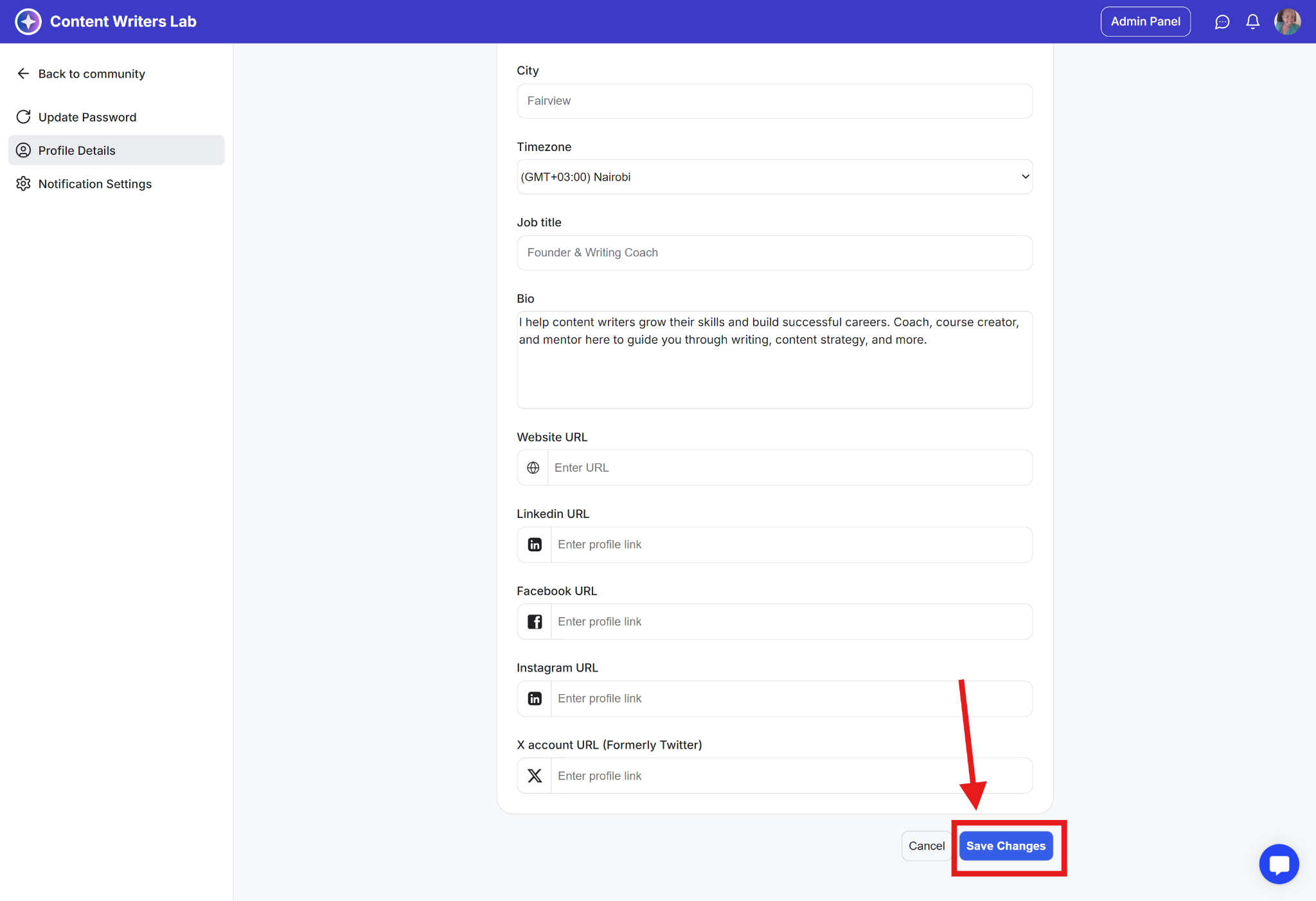
Task: Open the support chat widget bubble
Action: (1279, 864)
